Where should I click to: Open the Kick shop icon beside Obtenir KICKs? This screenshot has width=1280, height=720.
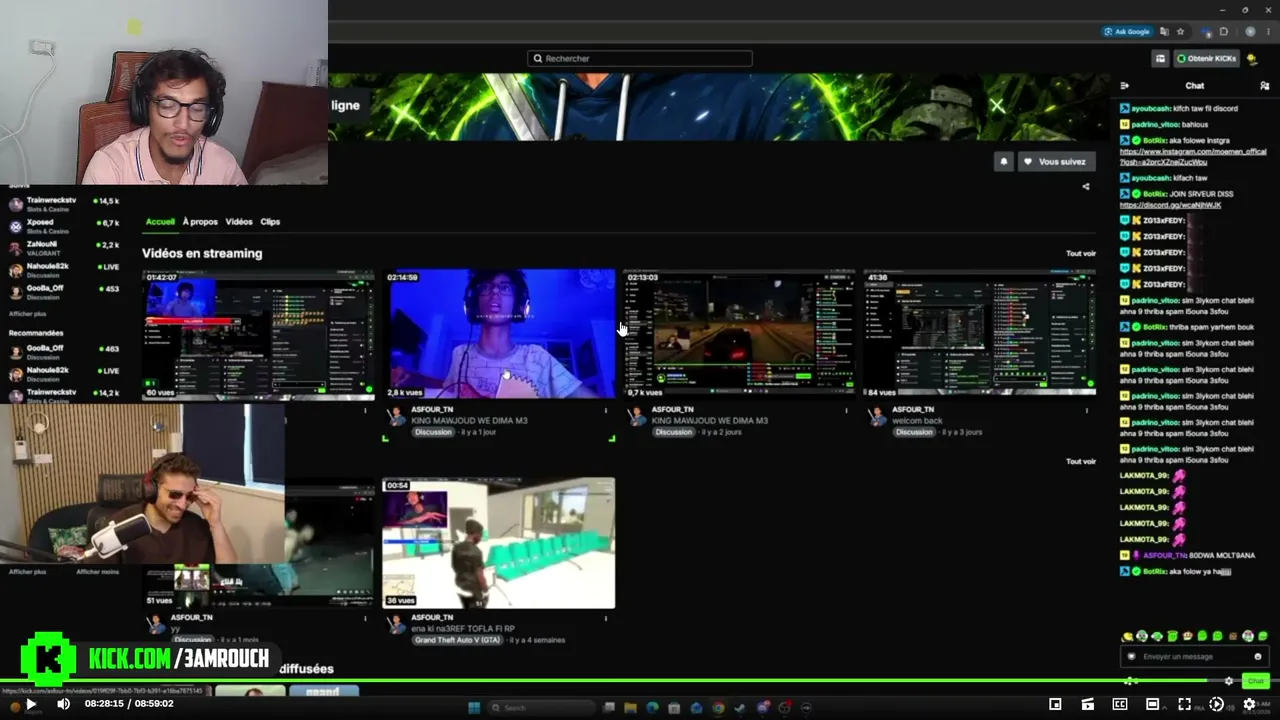tap(1160, 58)
